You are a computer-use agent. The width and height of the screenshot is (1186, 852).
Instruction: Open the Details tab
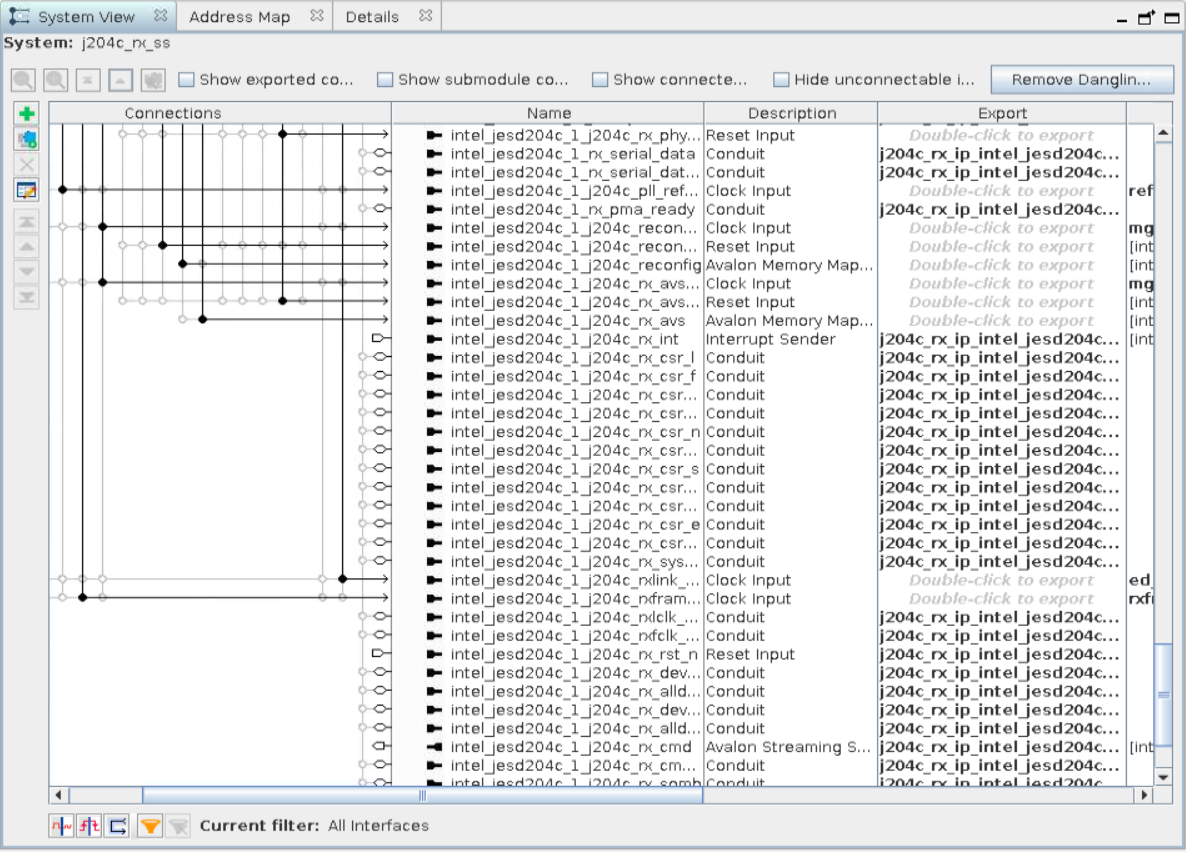pos(372,17)
